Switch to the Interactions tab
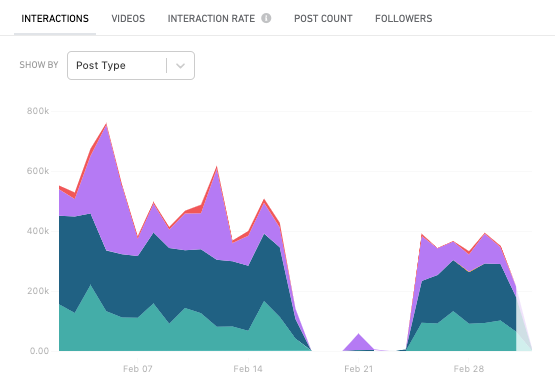 pyautogui.click(x=55, y=18)
